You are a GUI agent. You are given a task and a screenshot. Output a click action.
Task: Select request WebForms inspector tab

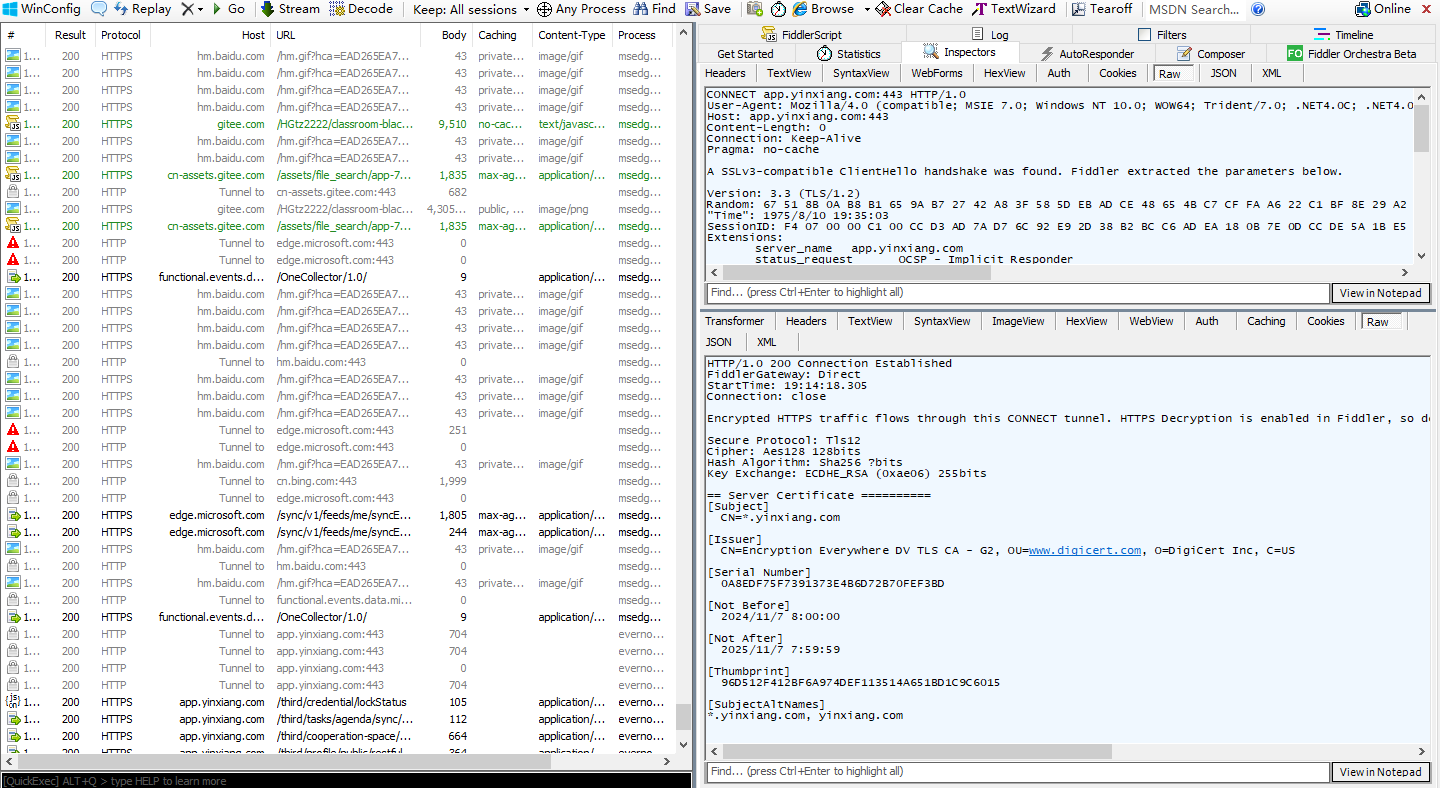click(937, 73)
